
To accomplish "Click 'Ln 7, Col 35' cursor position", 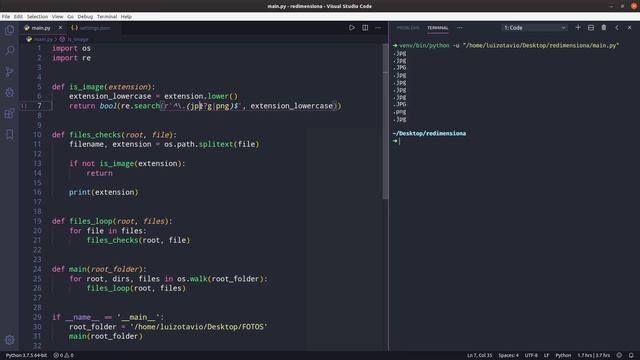I will [479, 355].
